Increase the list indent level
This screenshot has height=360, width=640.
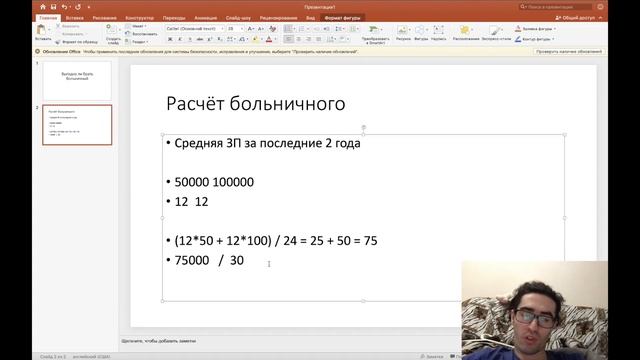pyautogui.click(x=326, y=29)
